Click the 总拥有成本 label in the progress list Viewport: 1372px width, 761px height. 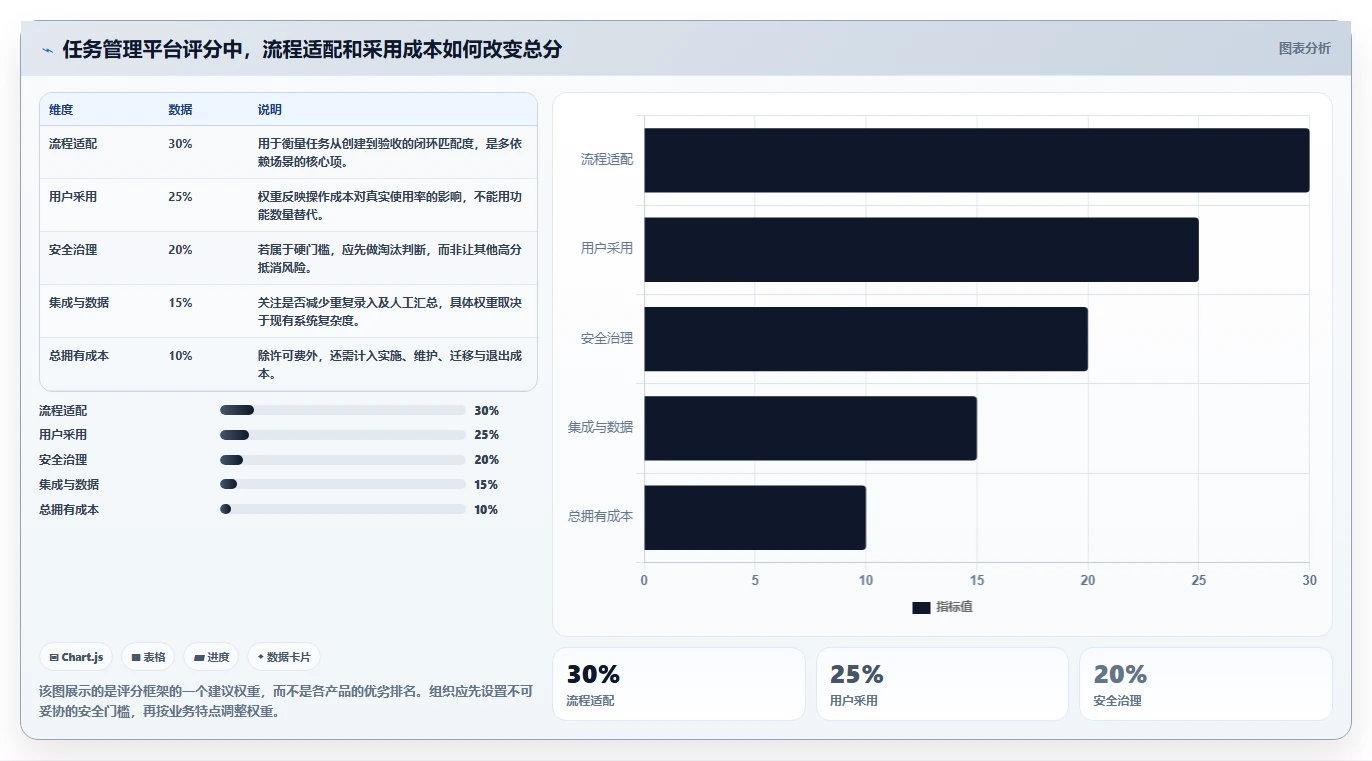coord(69,510)
